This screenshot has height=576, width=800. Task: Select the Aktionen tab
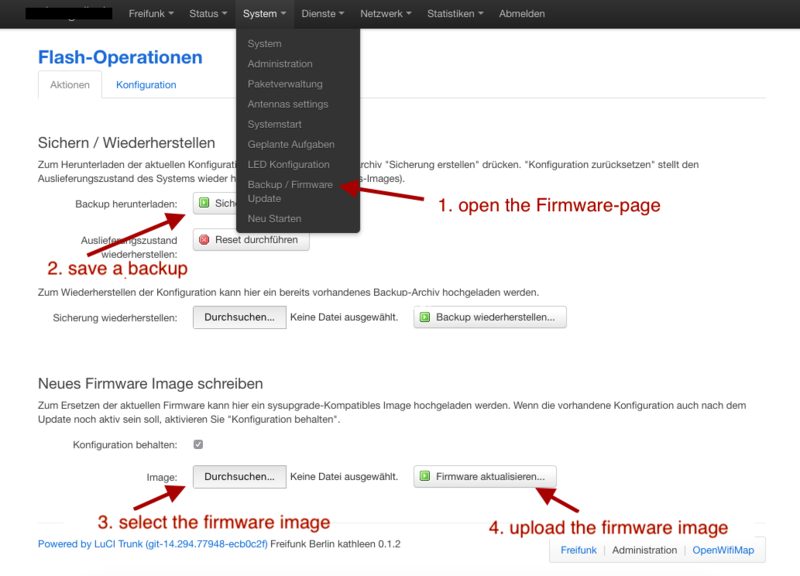tap(69, 85)
